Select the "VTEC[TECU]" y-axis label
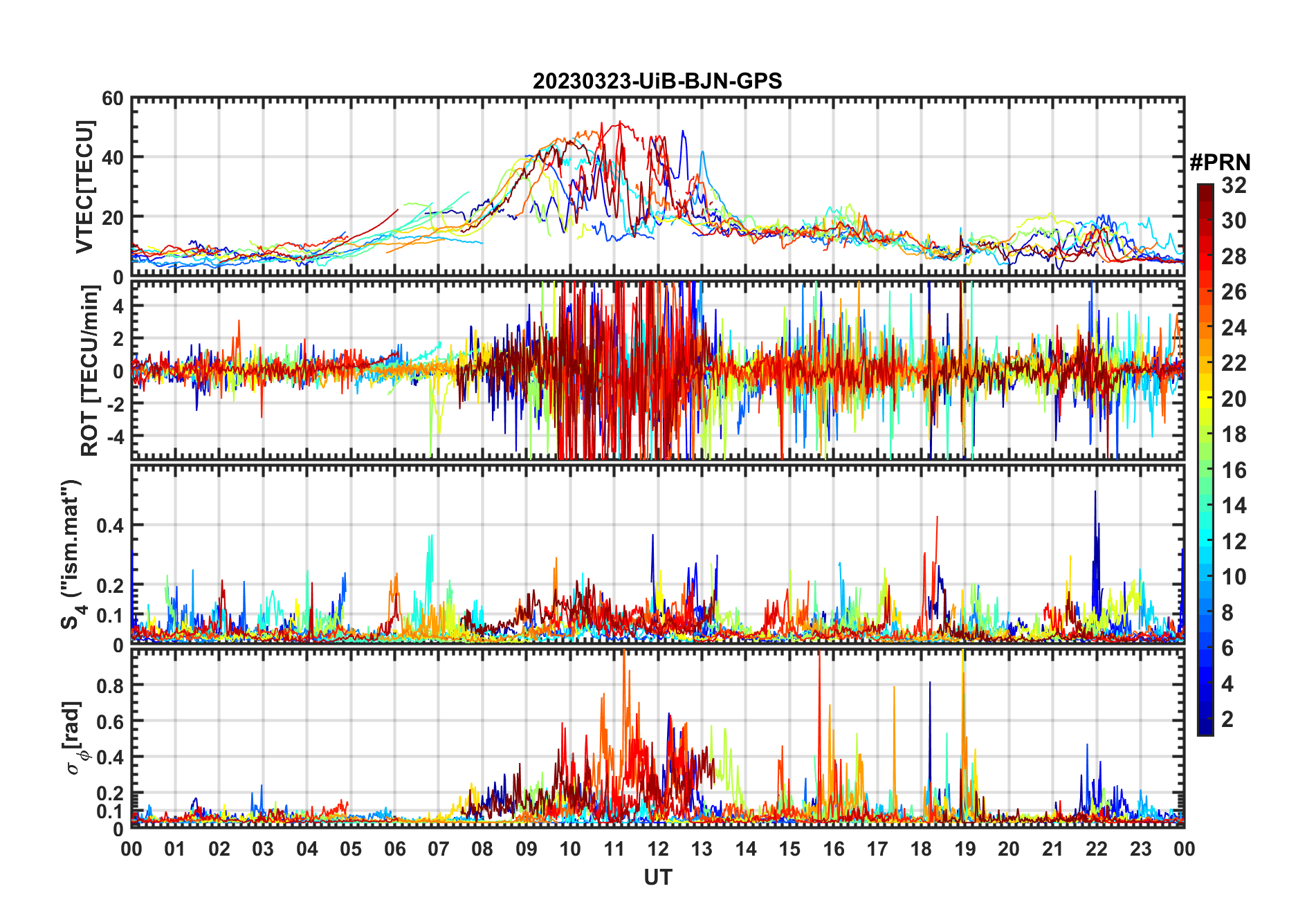 coord(84,187)
